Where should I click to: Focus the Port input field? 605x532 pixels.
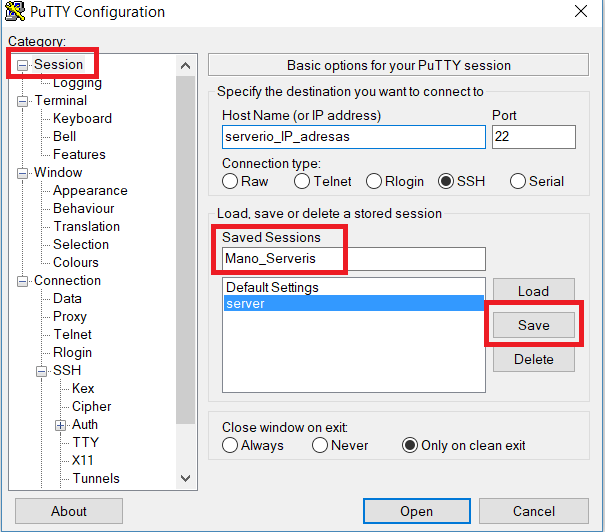point(534,137)
